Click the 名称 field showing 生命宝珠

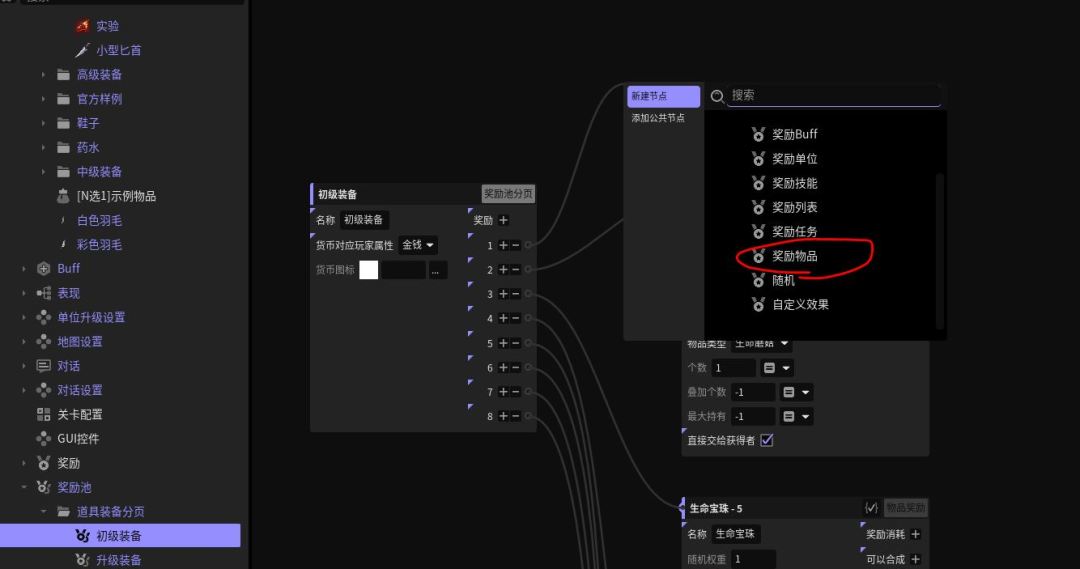(735, 535)
